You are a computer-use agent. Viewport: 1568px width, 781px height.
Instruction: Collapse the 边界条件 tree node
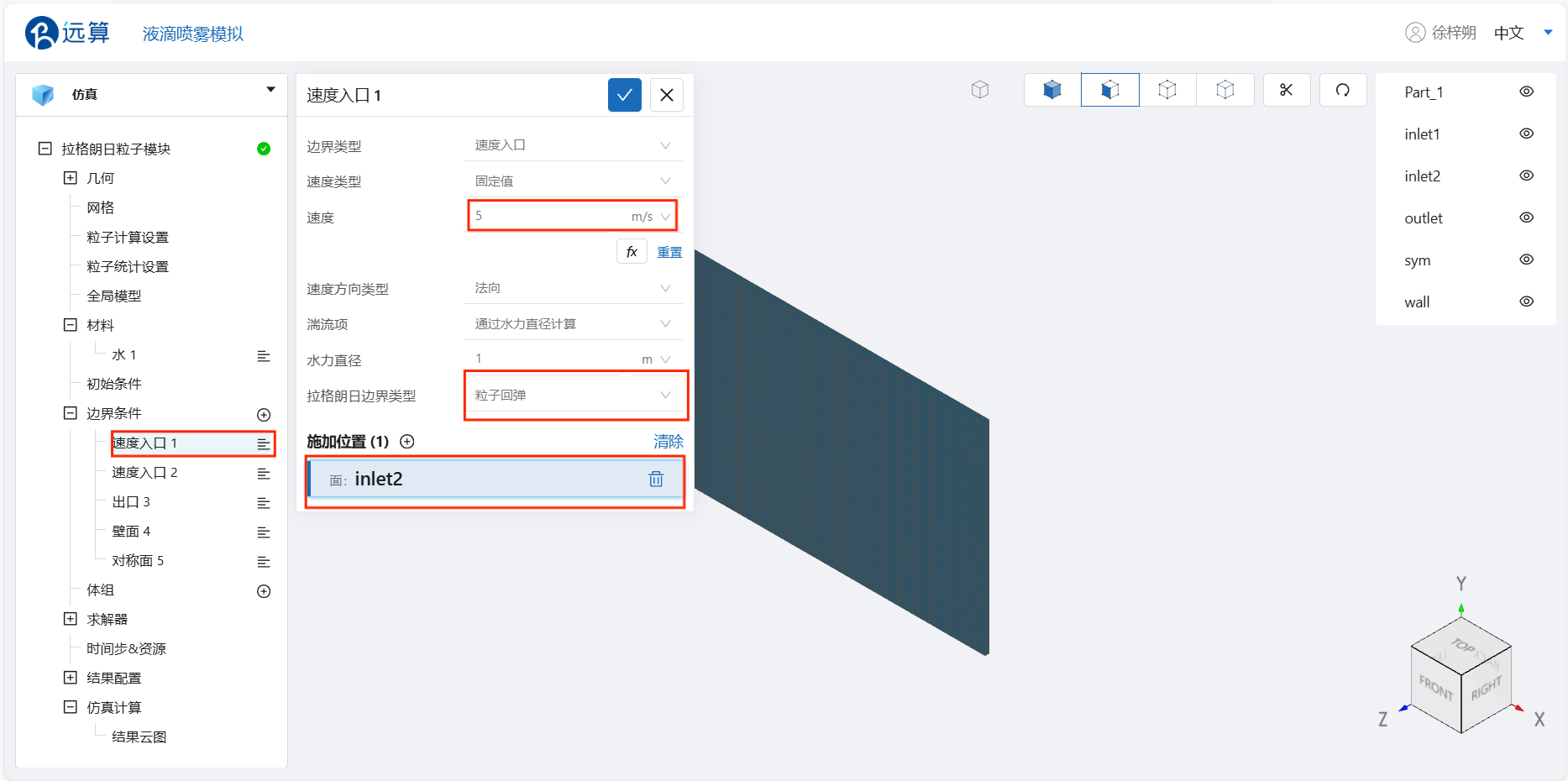tap(71, 413)
